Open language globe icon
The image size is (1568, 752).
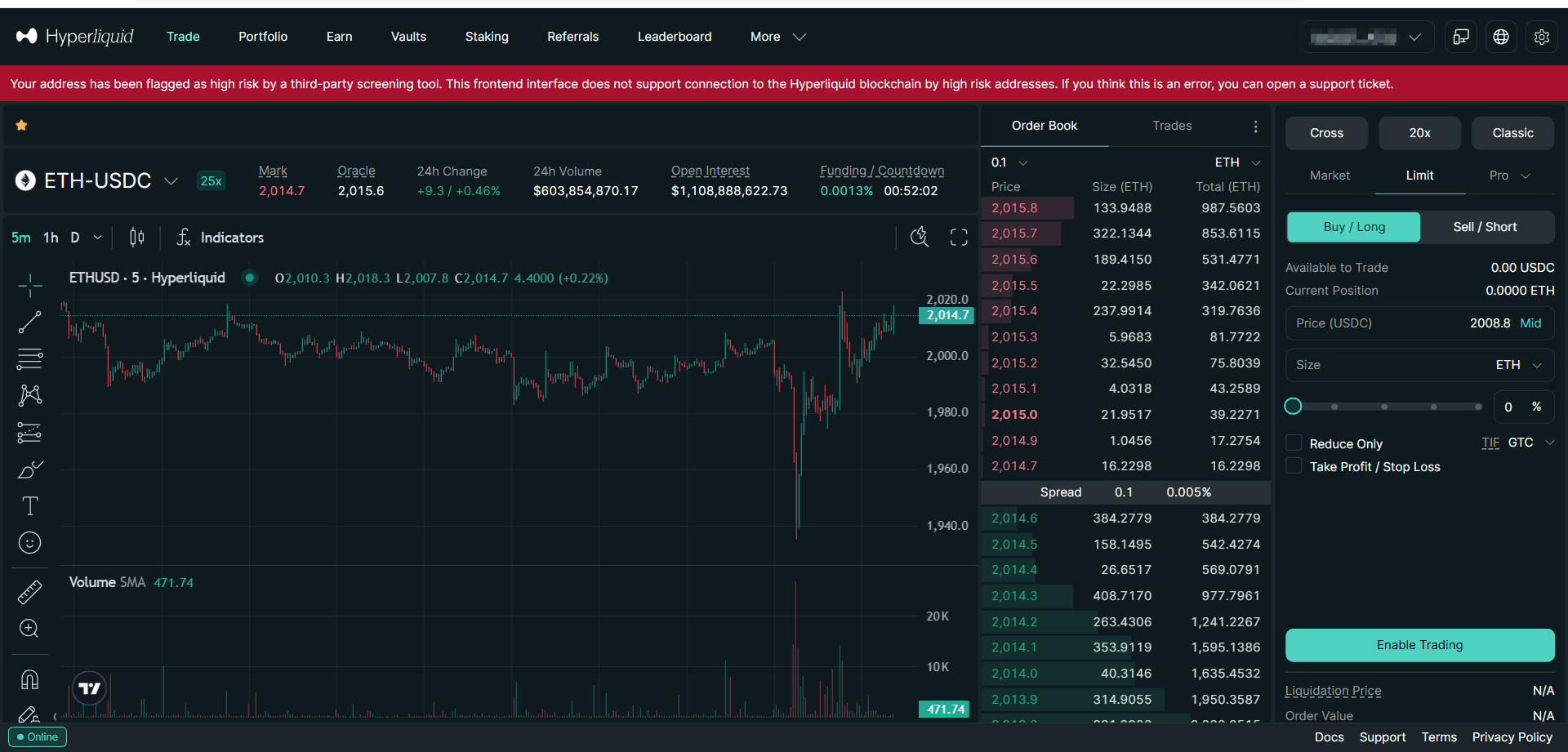(x=1501, y=37)
